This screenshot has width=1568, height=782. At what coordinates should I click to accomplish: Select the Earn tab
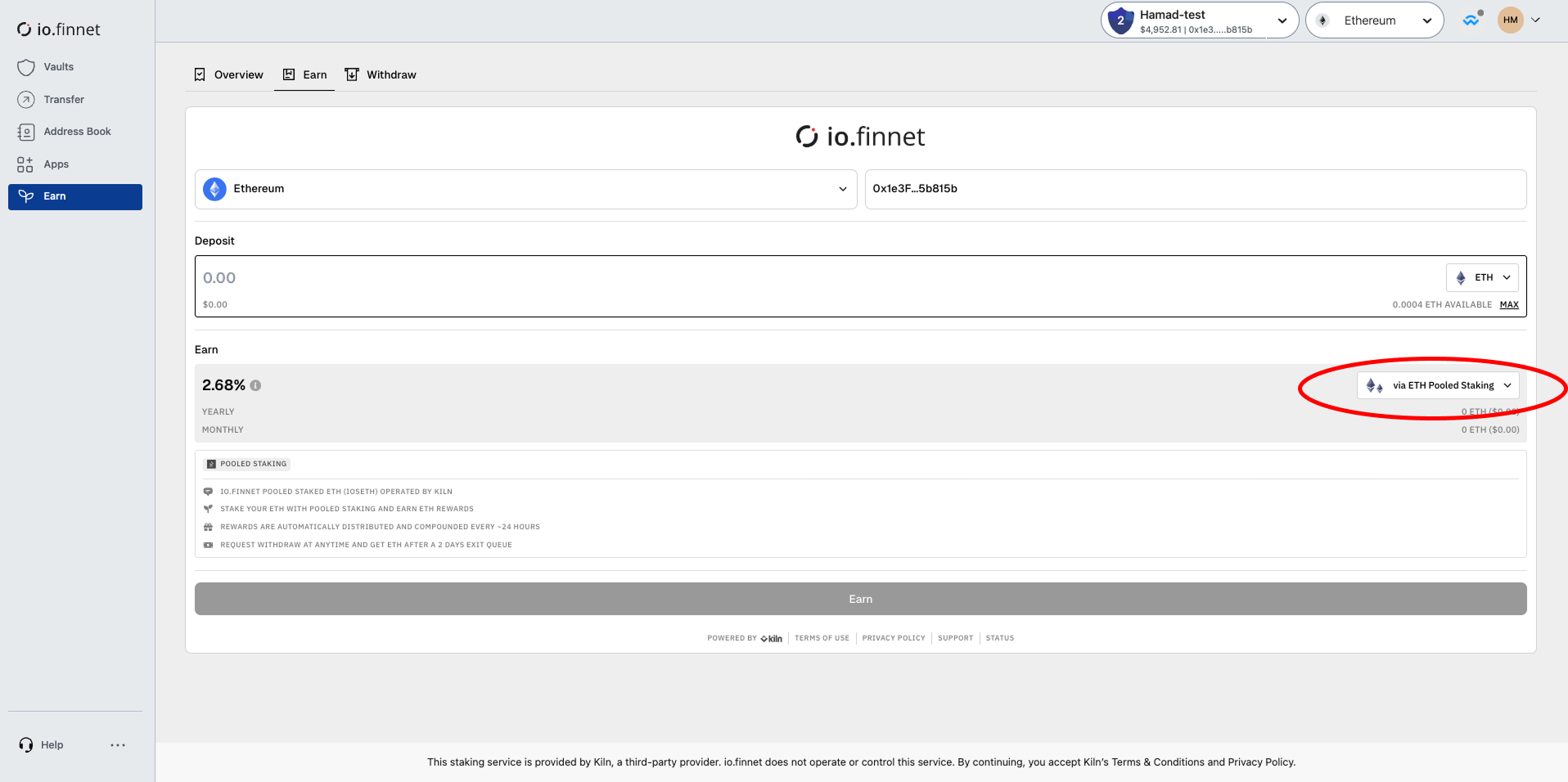point(304,74)
